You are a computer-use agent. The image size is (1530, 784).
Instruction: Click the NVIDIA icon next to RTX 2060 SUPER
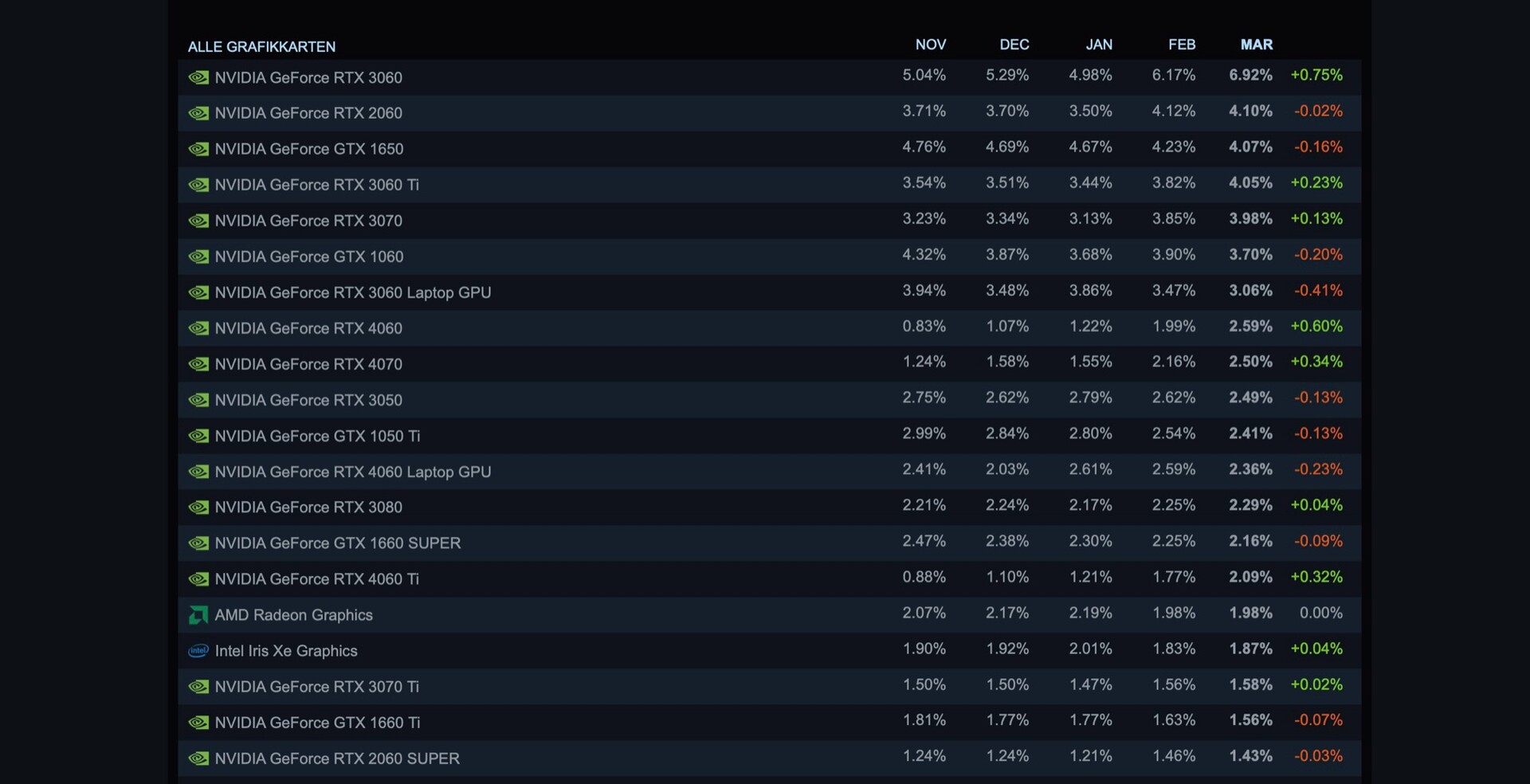point(198,759)
